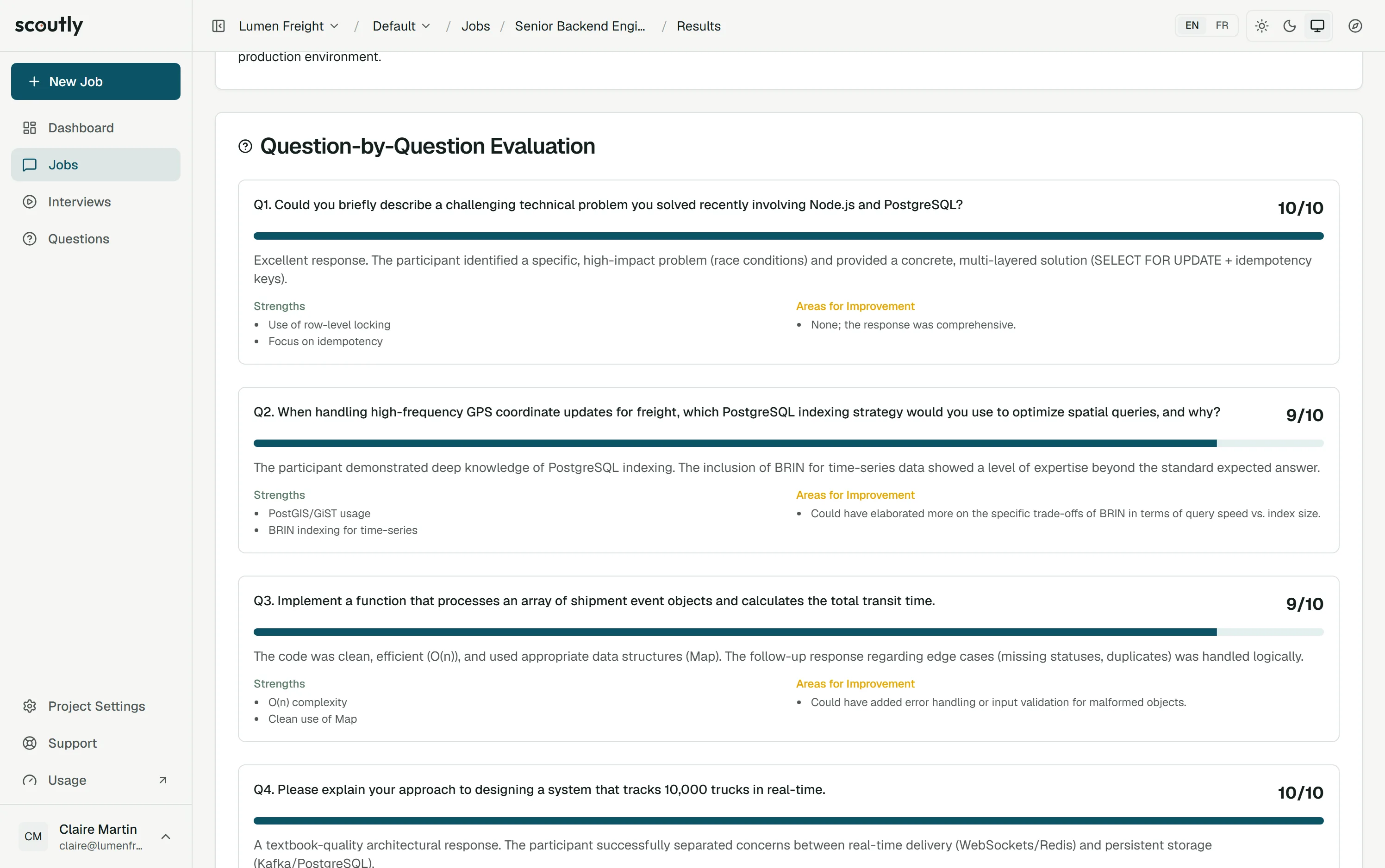The height and width of the screenshot is (868, 1385).
Task: Open Questions in the sidebar
Action: pyautogui.click(x=96, y=239)
